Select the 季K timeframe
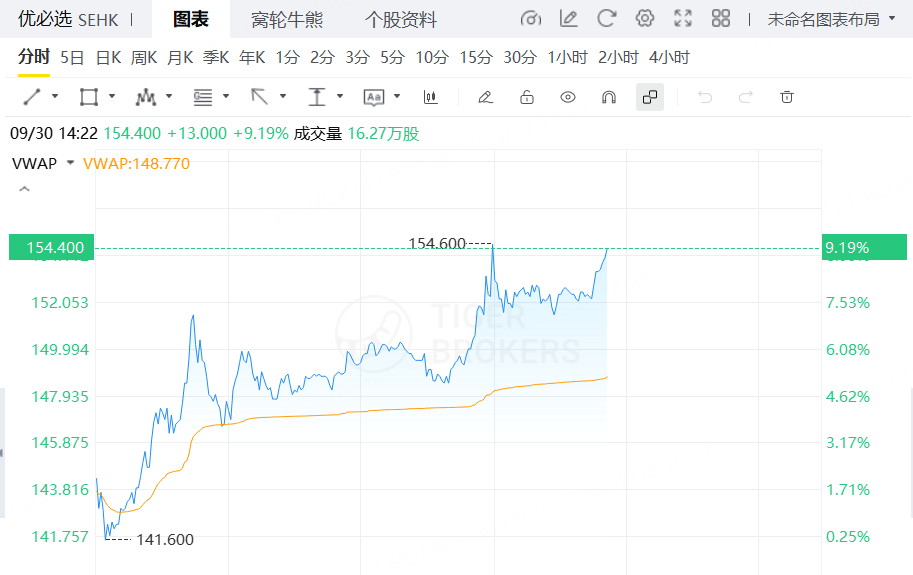 pyautogui.click(x=216, y=57)
